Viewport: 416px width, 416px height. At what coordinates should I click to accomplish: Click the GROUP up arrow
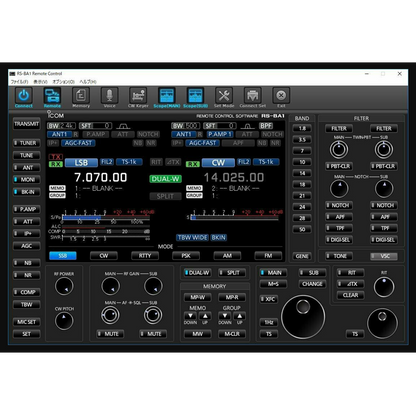[x=239, y=316]
